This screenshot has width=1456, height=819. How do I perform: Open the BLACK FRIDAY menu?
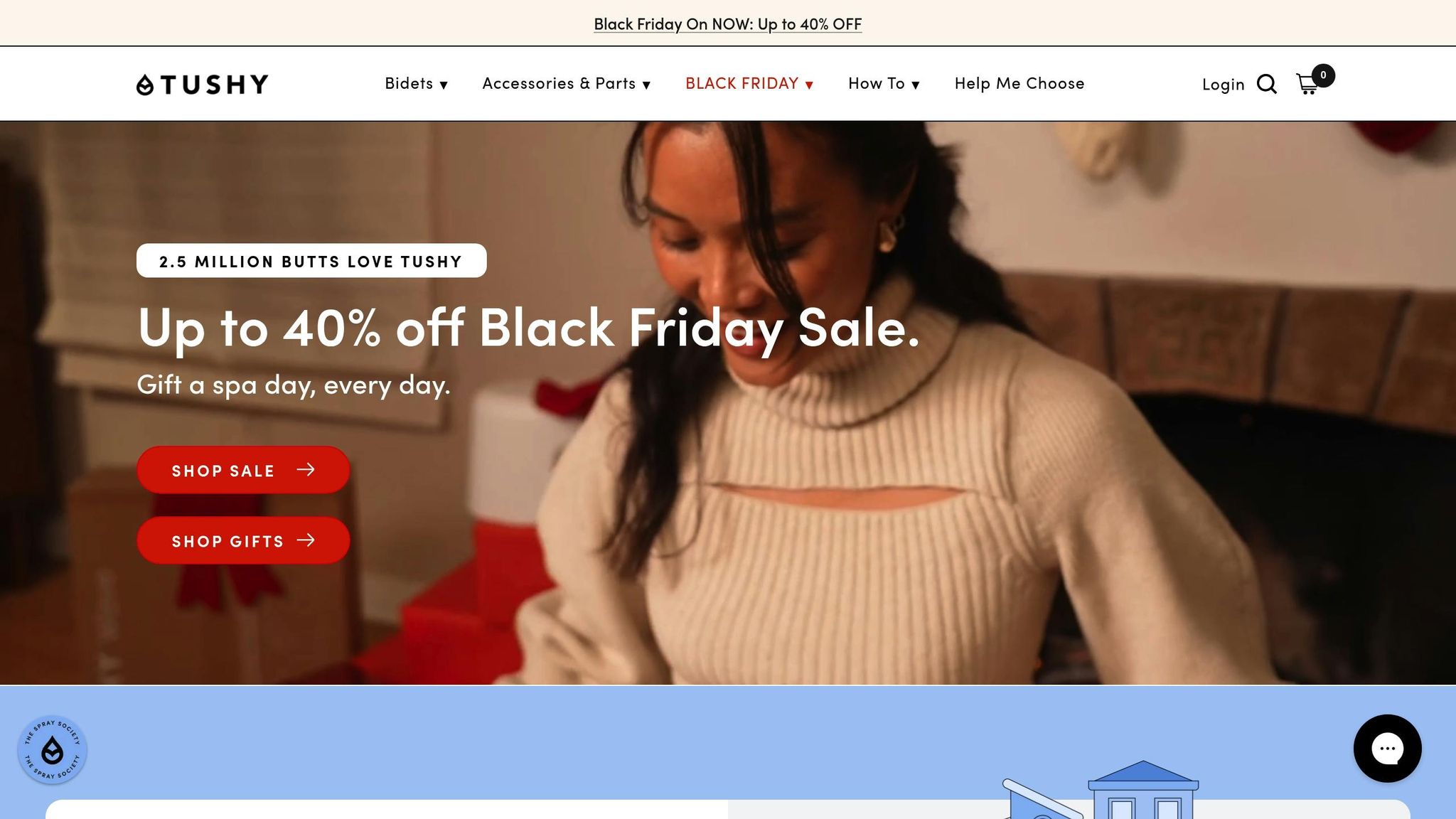click(x=749, y=84)
